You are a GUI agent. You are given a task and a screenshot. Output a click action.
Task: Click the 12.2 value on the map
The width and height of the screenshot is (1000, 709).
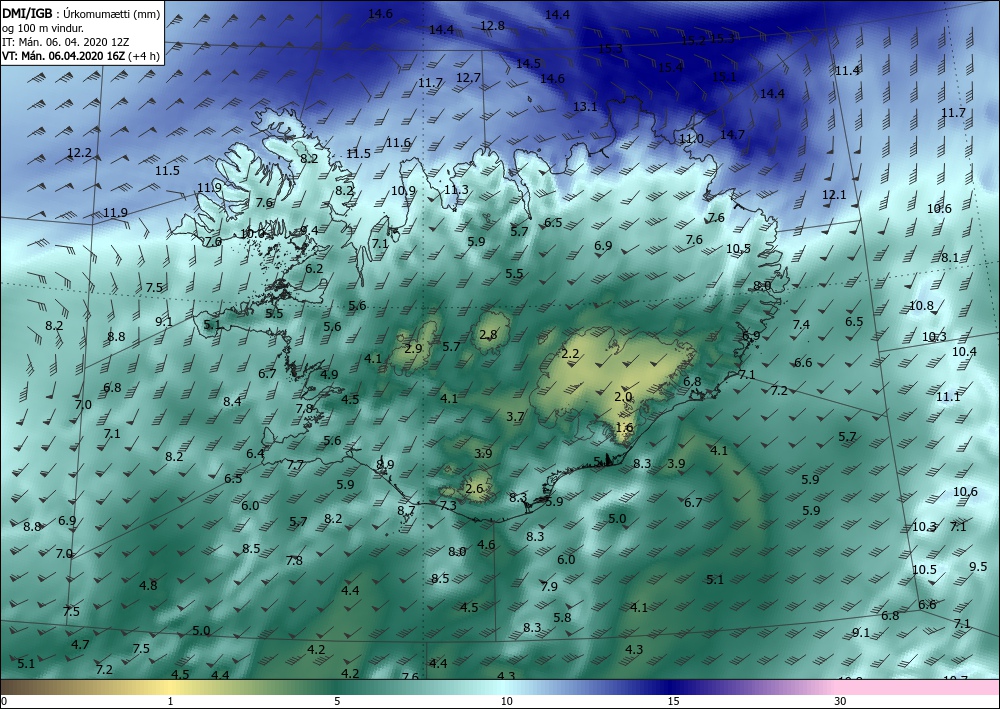pos(79,153)
